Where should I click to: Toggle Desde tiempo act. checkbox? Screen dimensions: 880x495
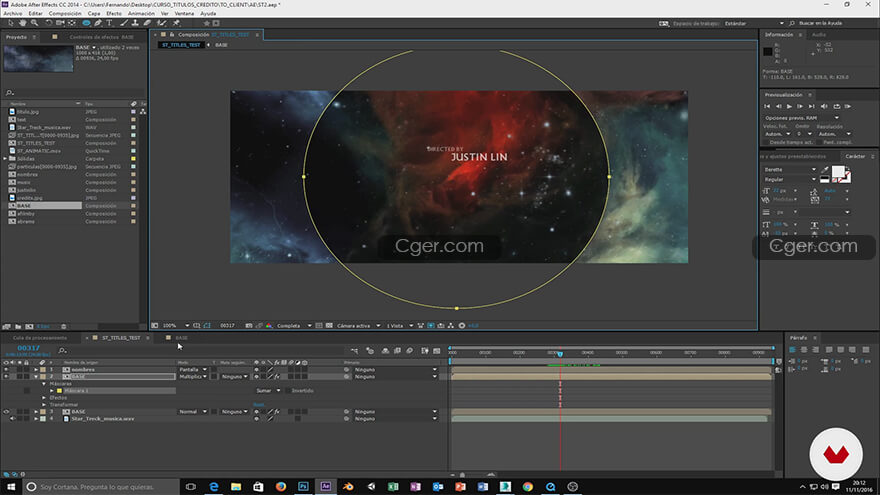pos(766,143)
